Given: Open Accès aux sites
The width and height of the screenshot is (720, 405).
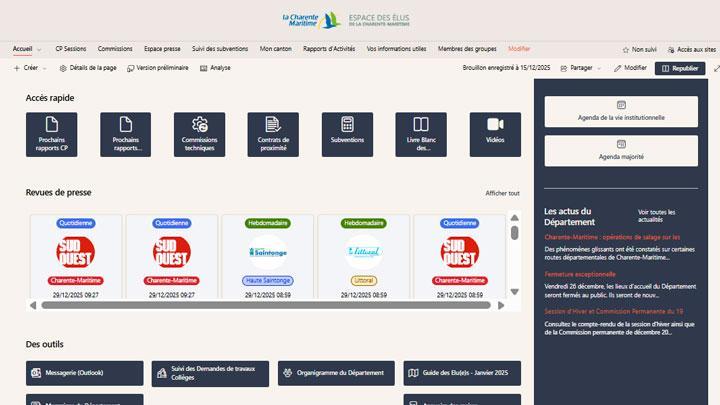Looking at the screenshot, I should [692, 49].
